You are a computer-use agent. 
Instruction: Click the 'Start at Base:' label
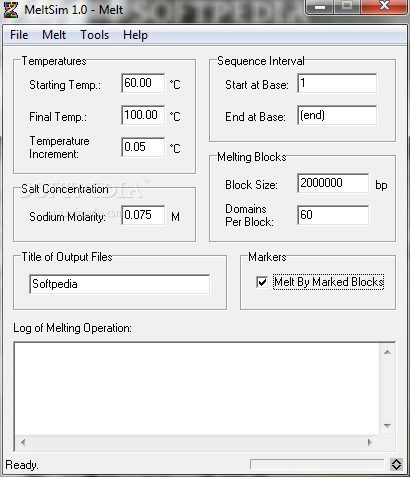[x=257, y=85]
